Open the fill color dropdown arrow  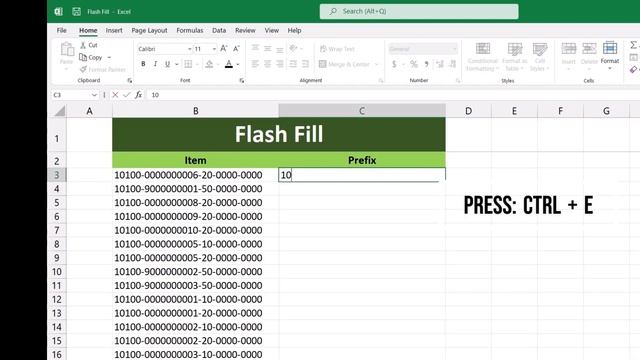tap(218, 64)
